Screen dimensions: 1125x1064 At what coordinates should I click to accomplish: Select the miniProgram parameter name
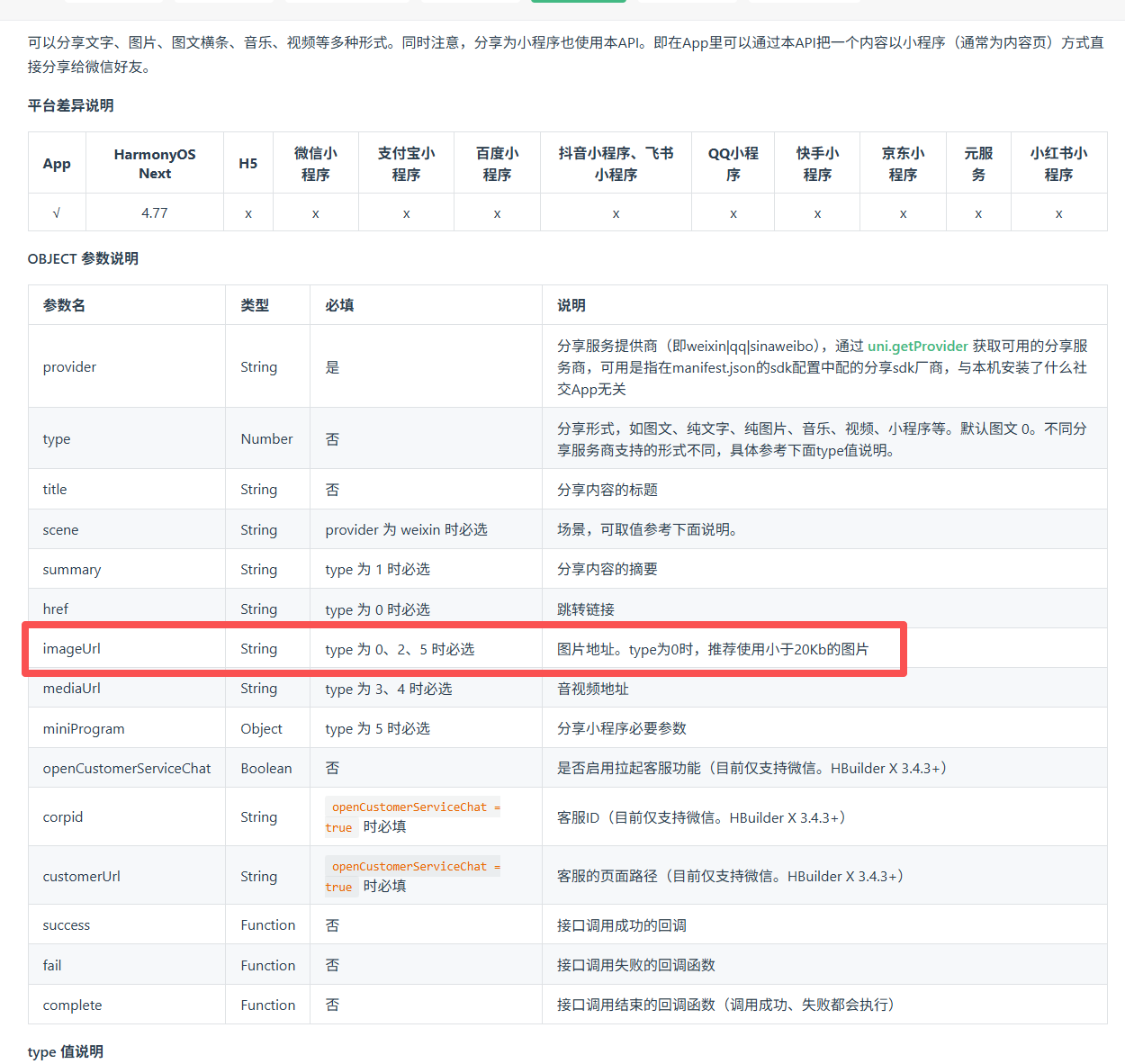tap(84, 728)
